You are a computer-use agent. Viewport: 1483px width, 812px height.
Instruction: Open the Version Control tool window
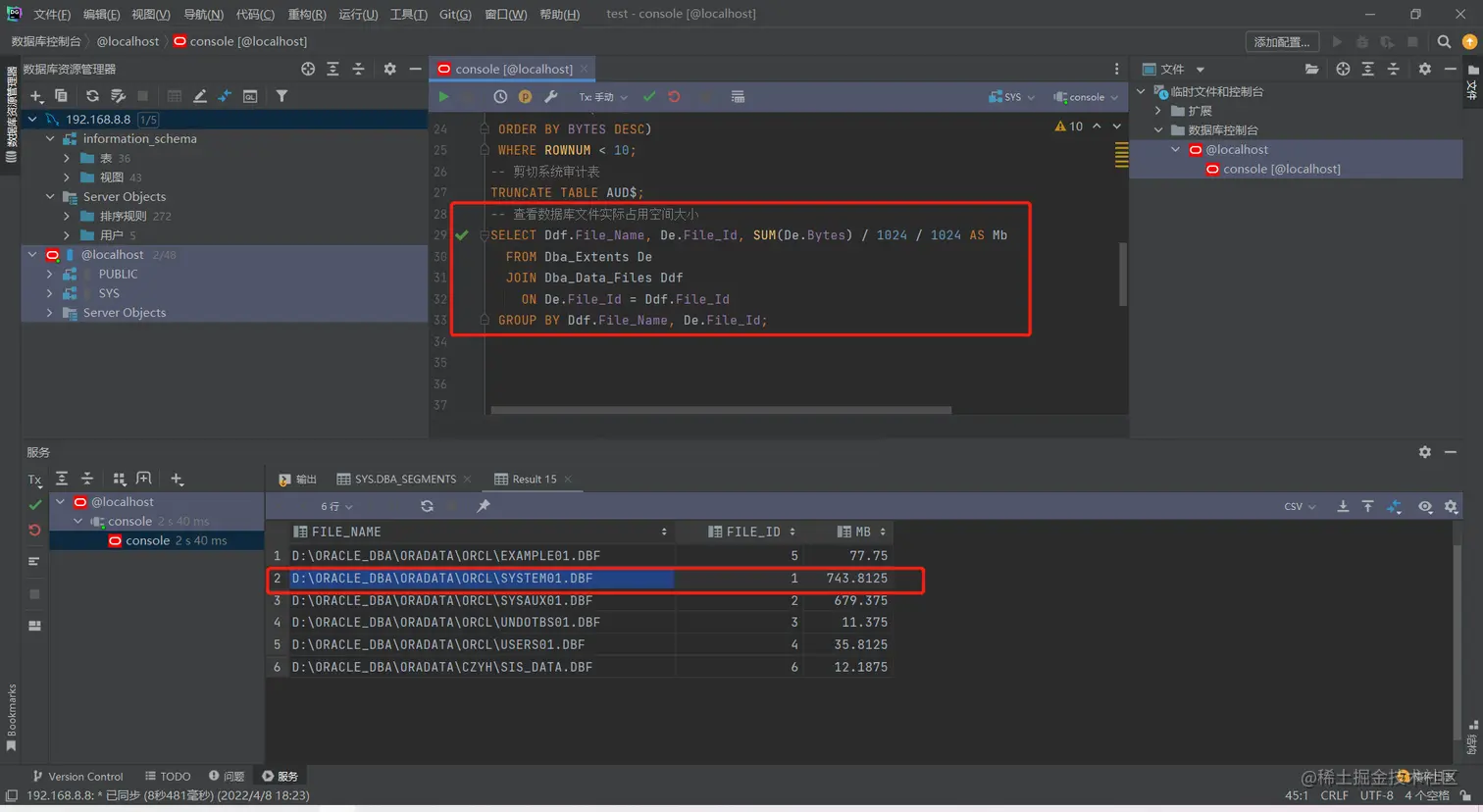tap(77, 776)
